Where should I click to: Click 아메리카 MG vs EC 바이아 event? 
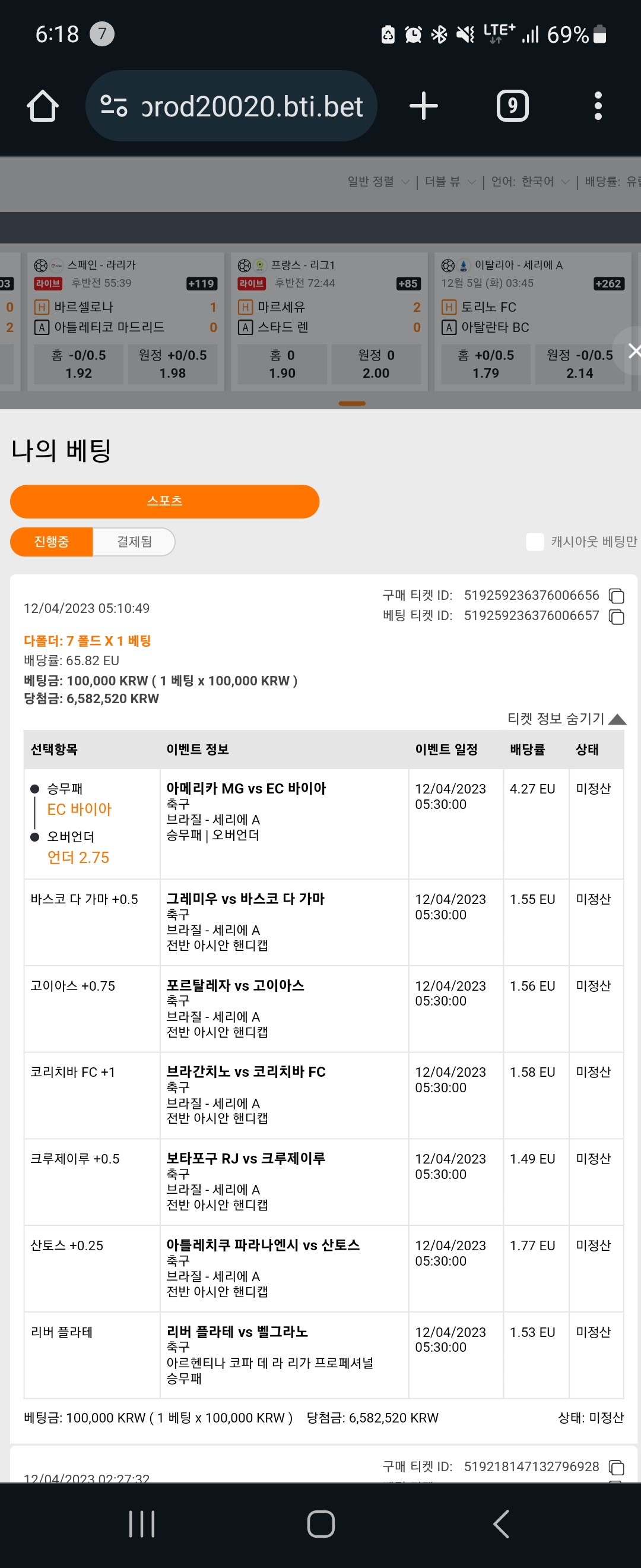point(246,788)
